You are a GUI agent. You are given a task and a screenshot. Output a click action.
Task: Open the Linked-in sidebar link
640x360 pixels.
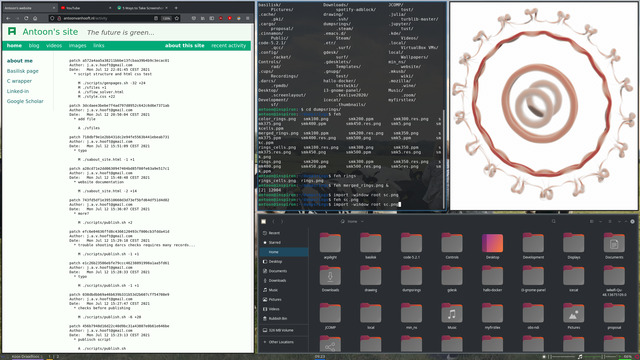[x=18, y=91]
